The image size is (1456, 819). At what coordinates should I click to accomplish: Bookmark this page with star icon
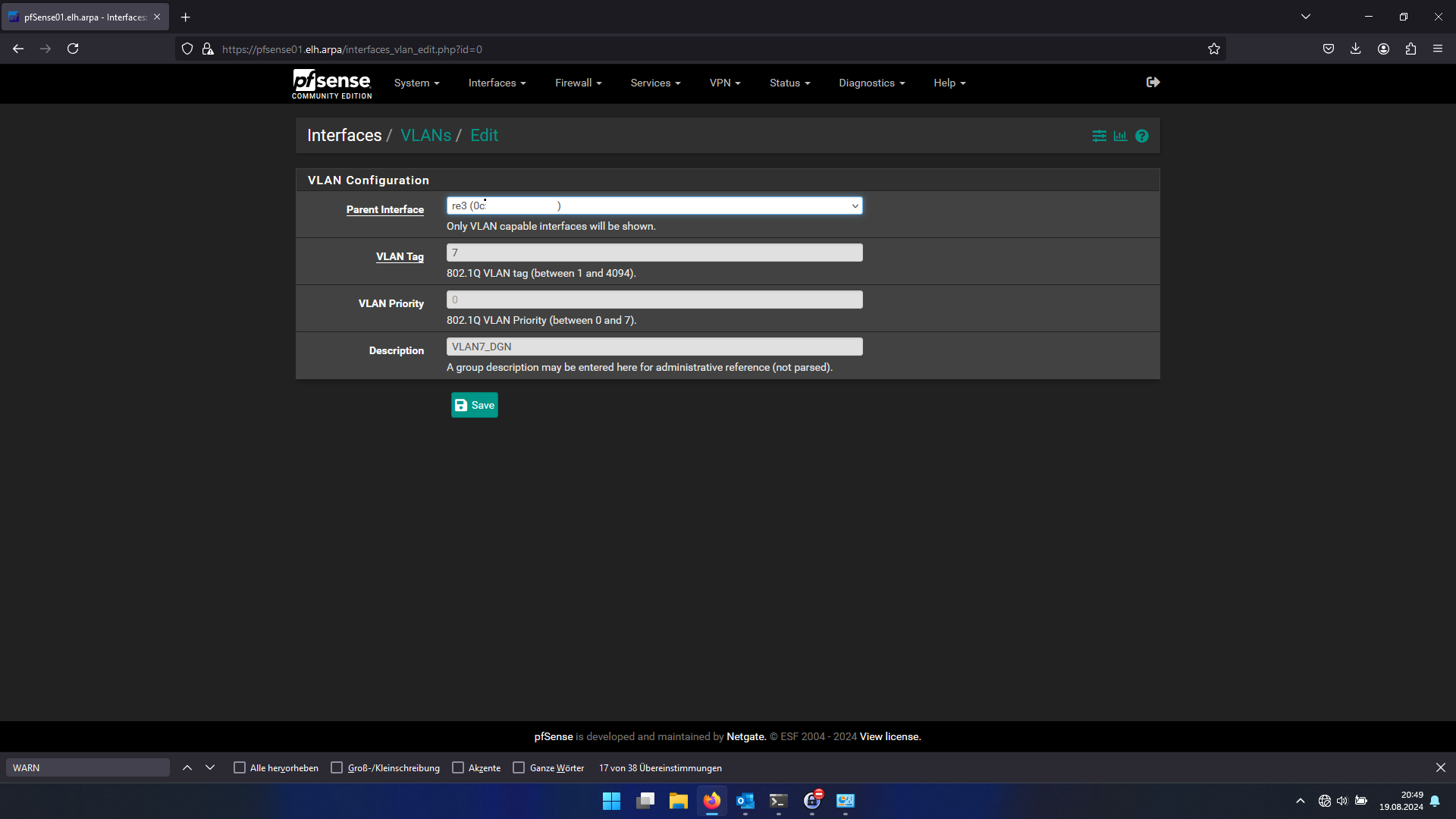tap(1214, 49)
